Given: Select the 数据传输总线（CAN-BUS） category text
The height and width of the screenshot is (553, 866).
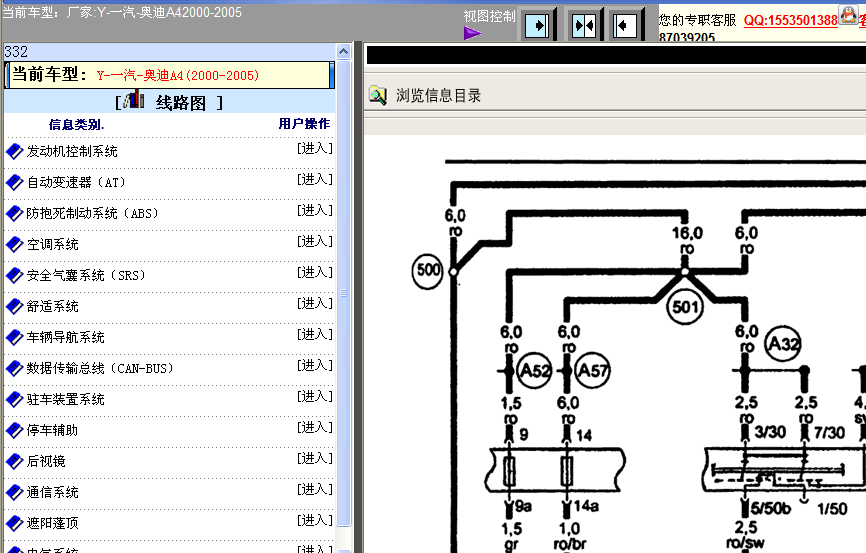Looking at the screenshot, I should [x=100, y=368].
